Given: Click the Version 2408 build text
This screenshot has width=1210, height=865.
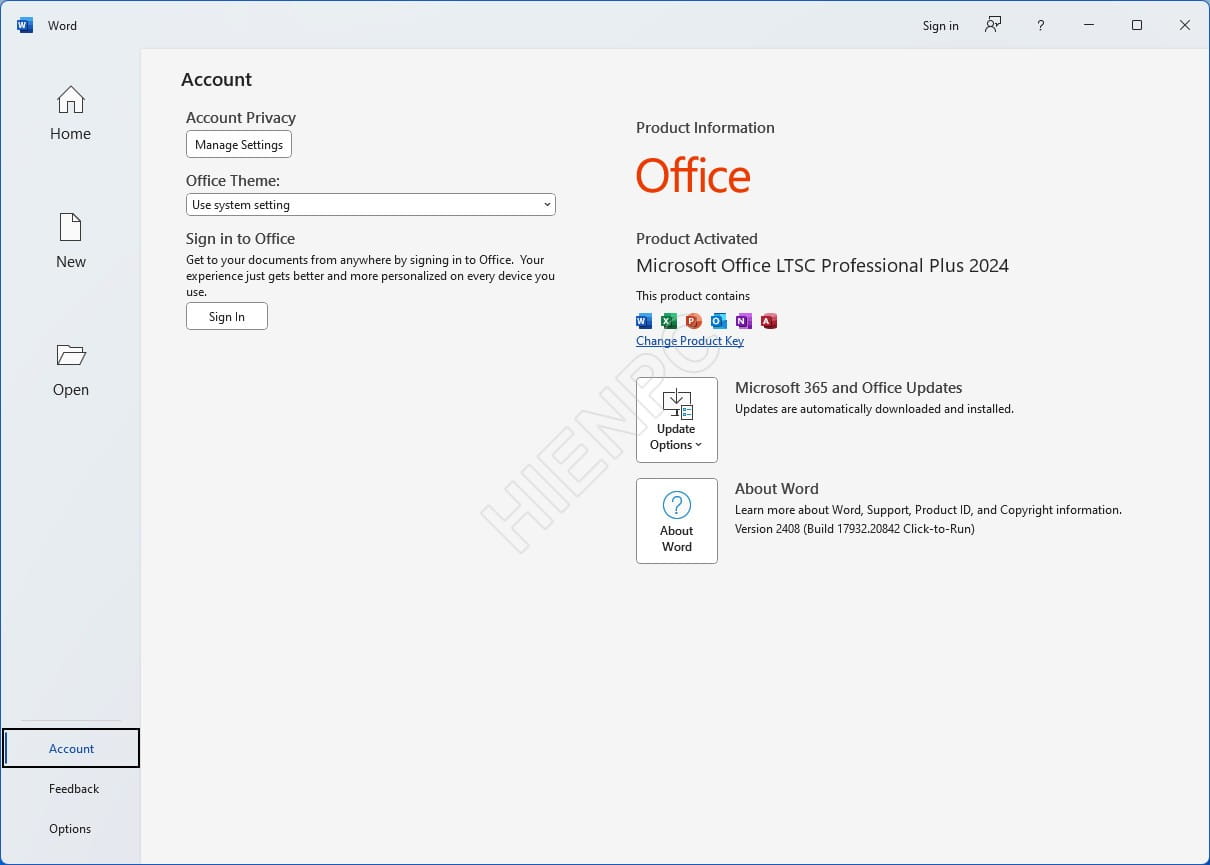Looking at the screenshot, I should [x=855, y=529].
